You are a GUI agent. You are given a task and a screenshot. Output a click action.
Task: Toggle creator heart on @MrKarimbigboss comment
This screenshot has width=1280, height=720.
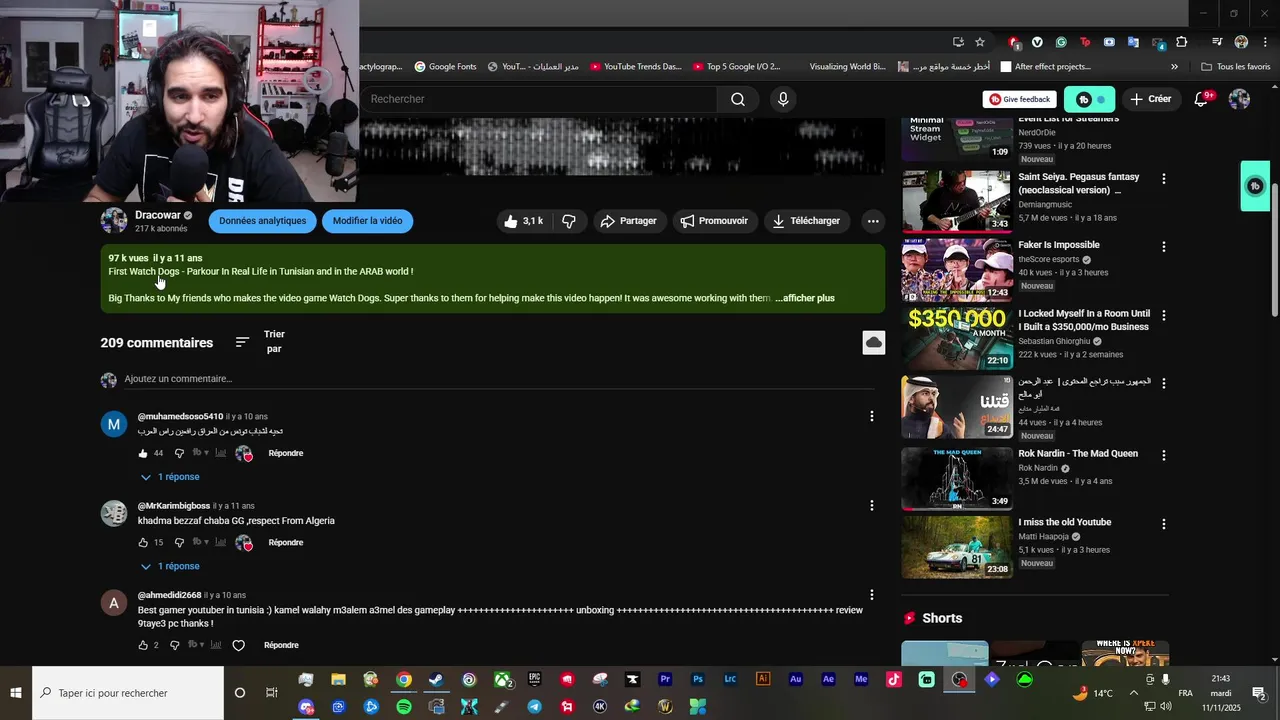click(x=244, y=543)
